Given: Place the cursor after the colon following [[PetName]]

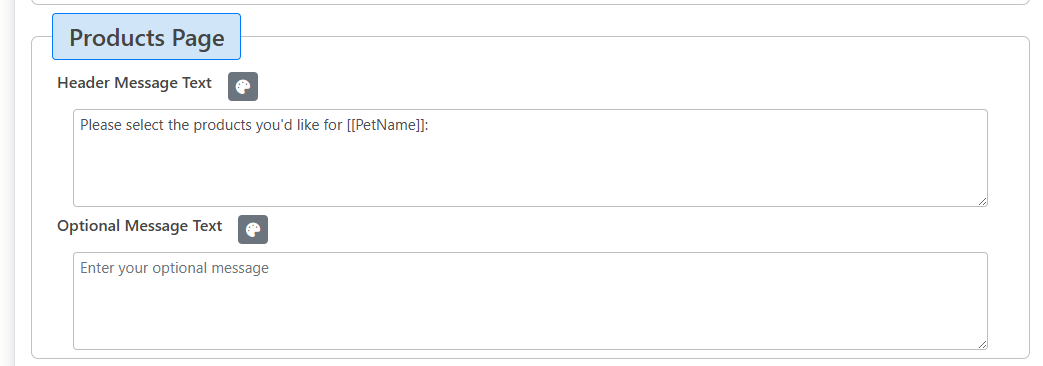Looking at the screenshot, I should coord(430,125).
